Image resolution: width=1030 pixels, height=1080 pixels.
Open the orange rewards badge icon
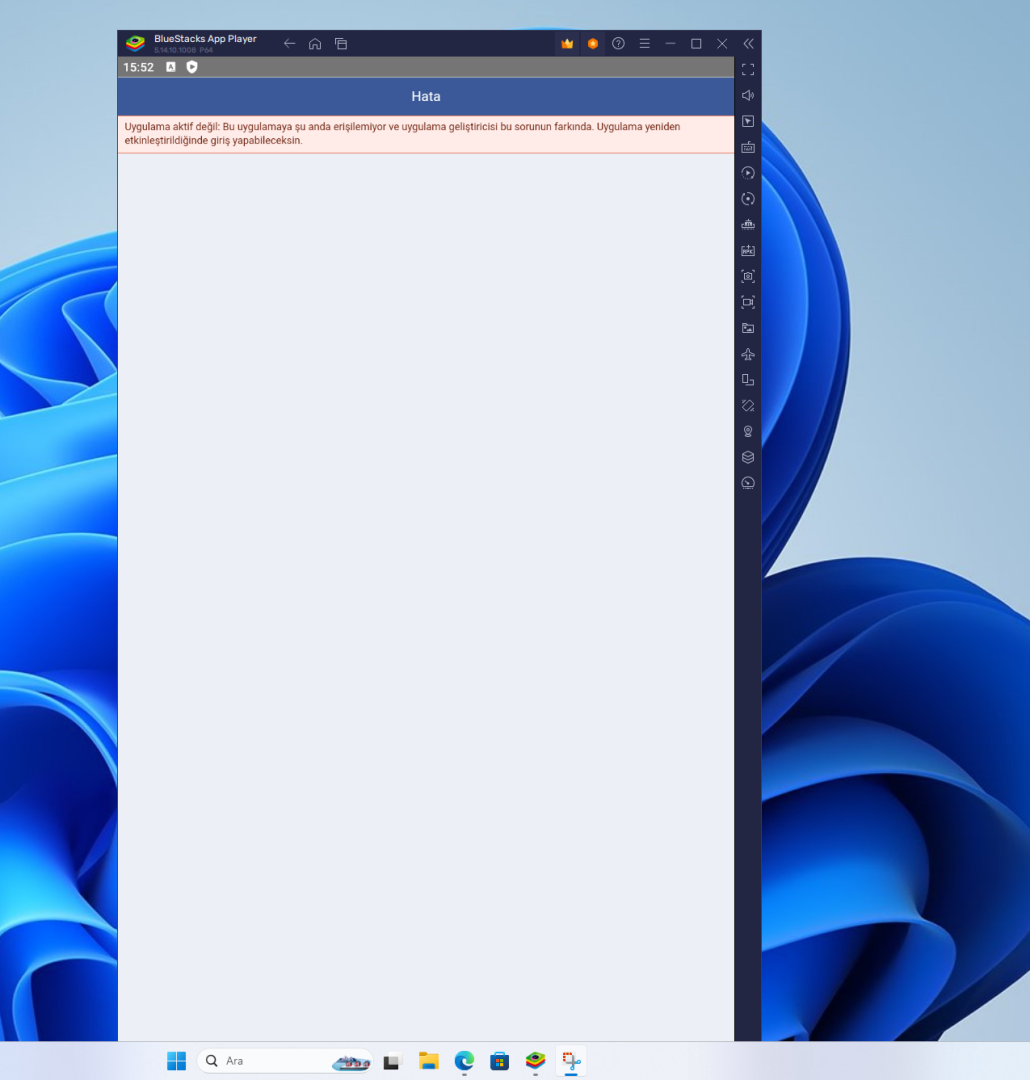point(593,43)
